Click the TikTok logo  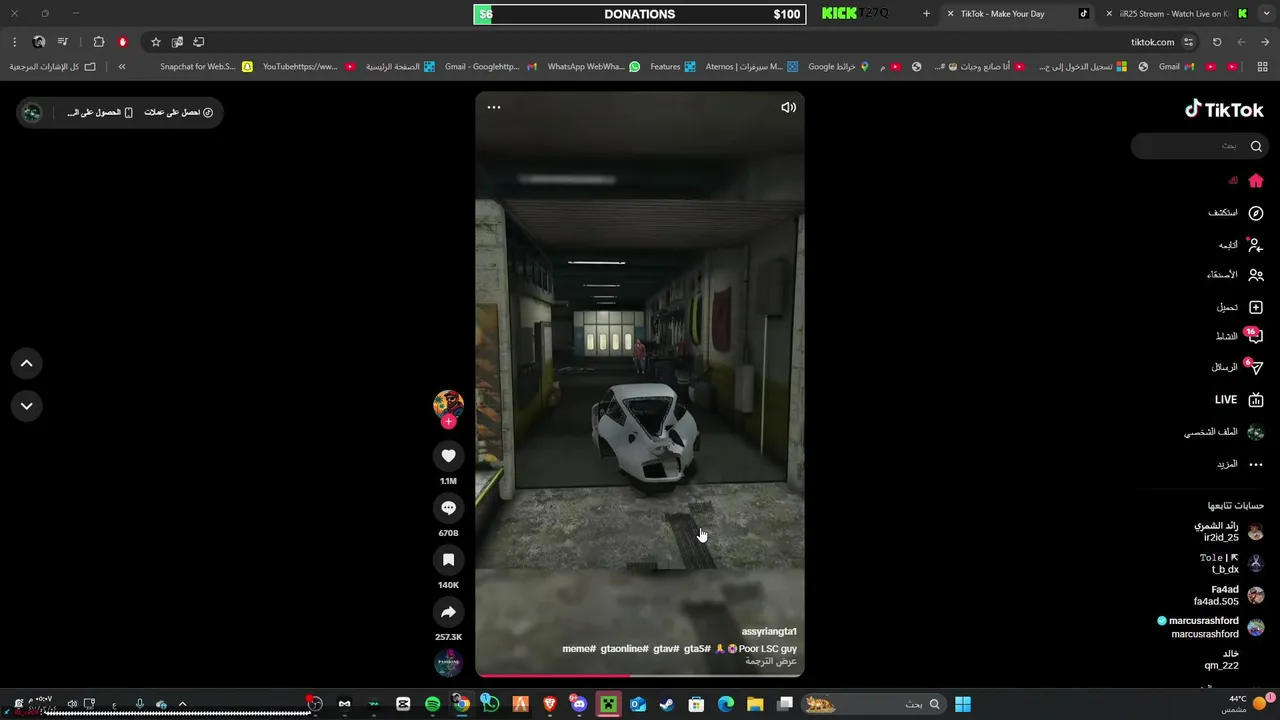1224,110
